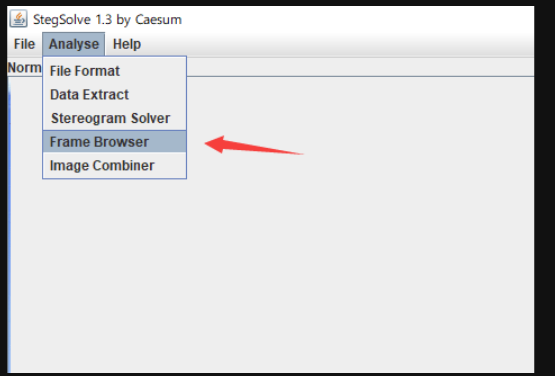The height and width of the screenshot is (376, 555).
Task: Open the highlighted Frame Browser entry
Action: [x=114, y=142]
